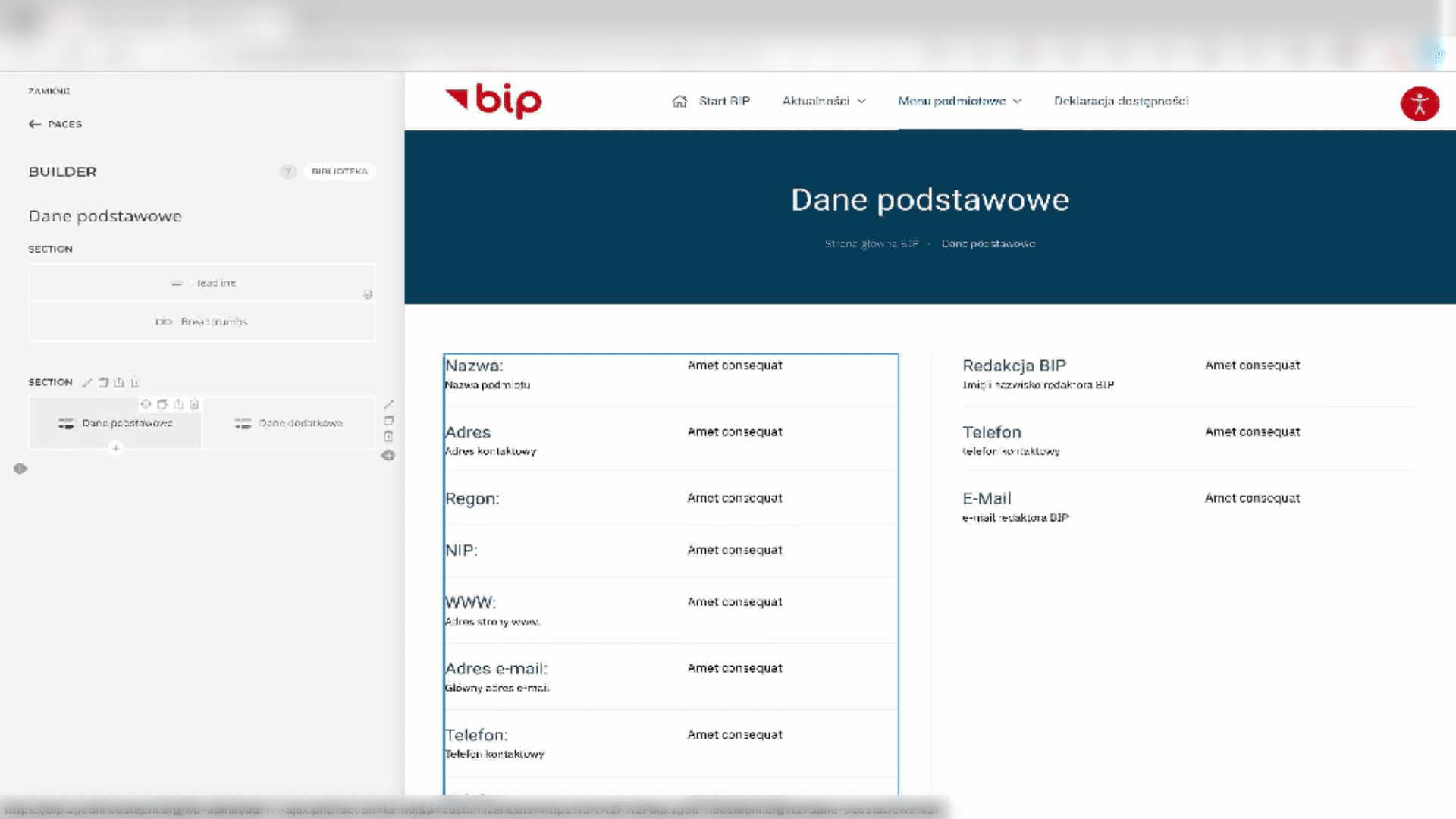Click Strona główna BIP breadcrumb link
The height and width of the screenshot is (819, 1456).
click(x=872, y=243)
